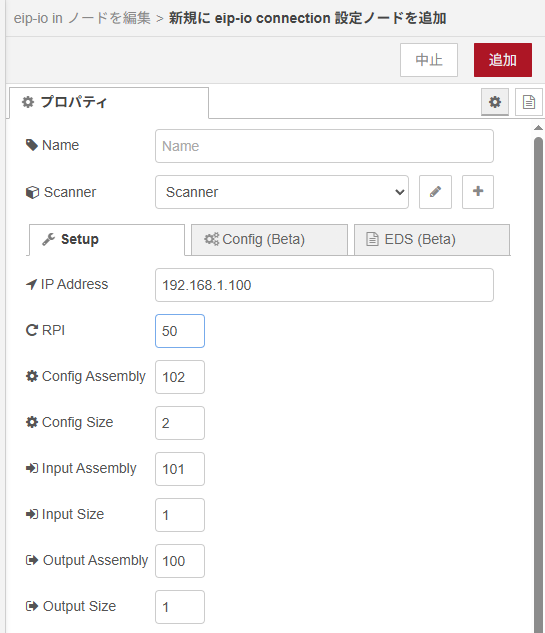
Task: Click the pencil icon to edit Scanner
Action: (x=435, y=192)
